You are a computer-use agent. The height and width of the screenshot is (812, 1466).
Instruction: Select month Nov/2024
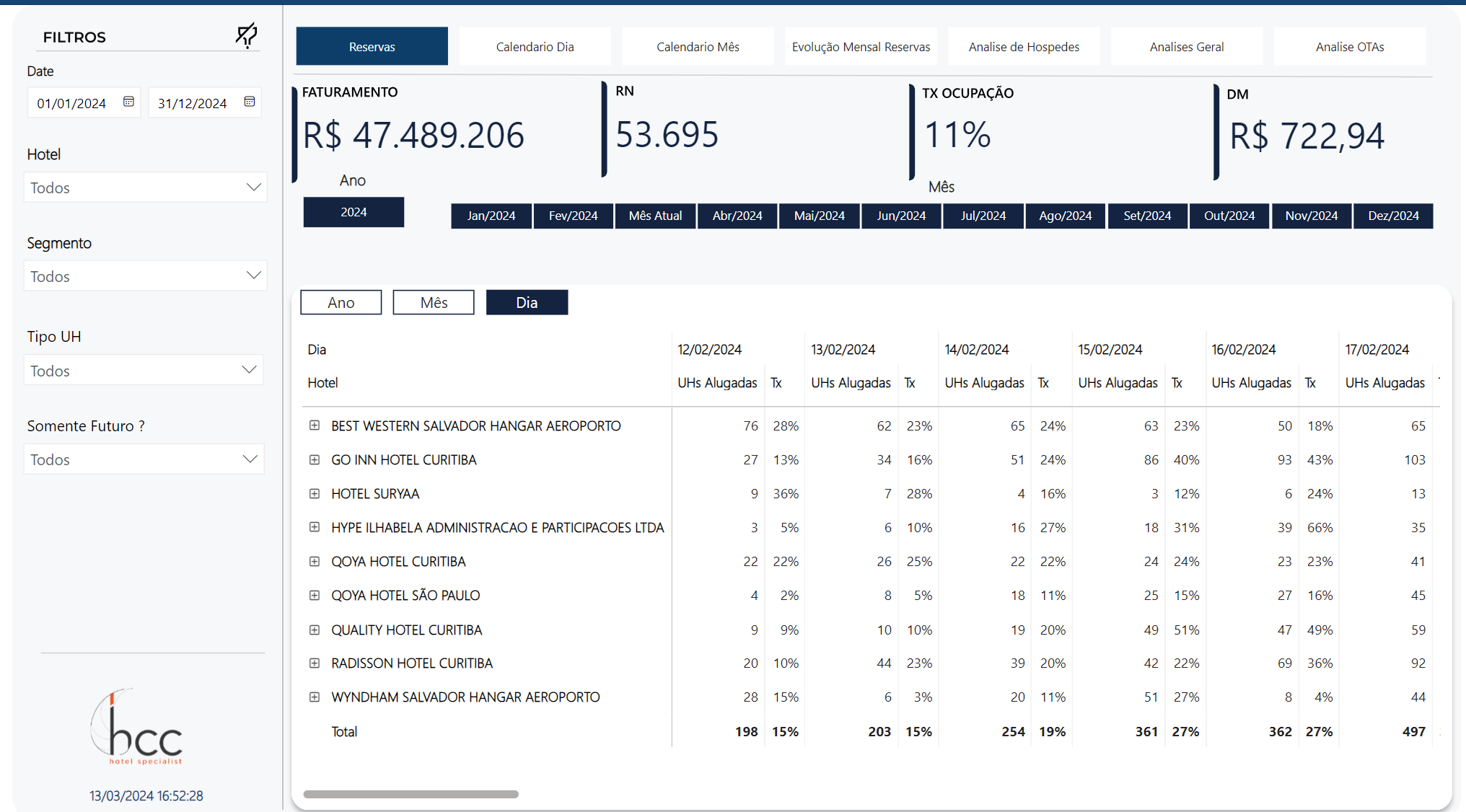tap(1312, 216)
